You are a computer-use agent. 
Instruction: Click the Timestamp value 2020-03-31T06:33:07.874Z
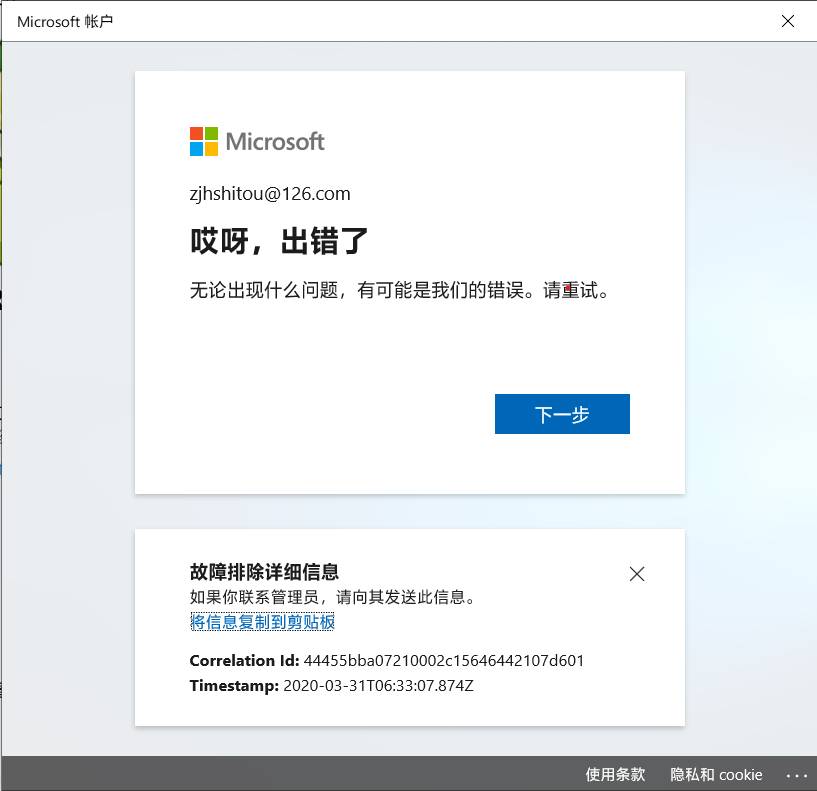[x=378, y=685]
